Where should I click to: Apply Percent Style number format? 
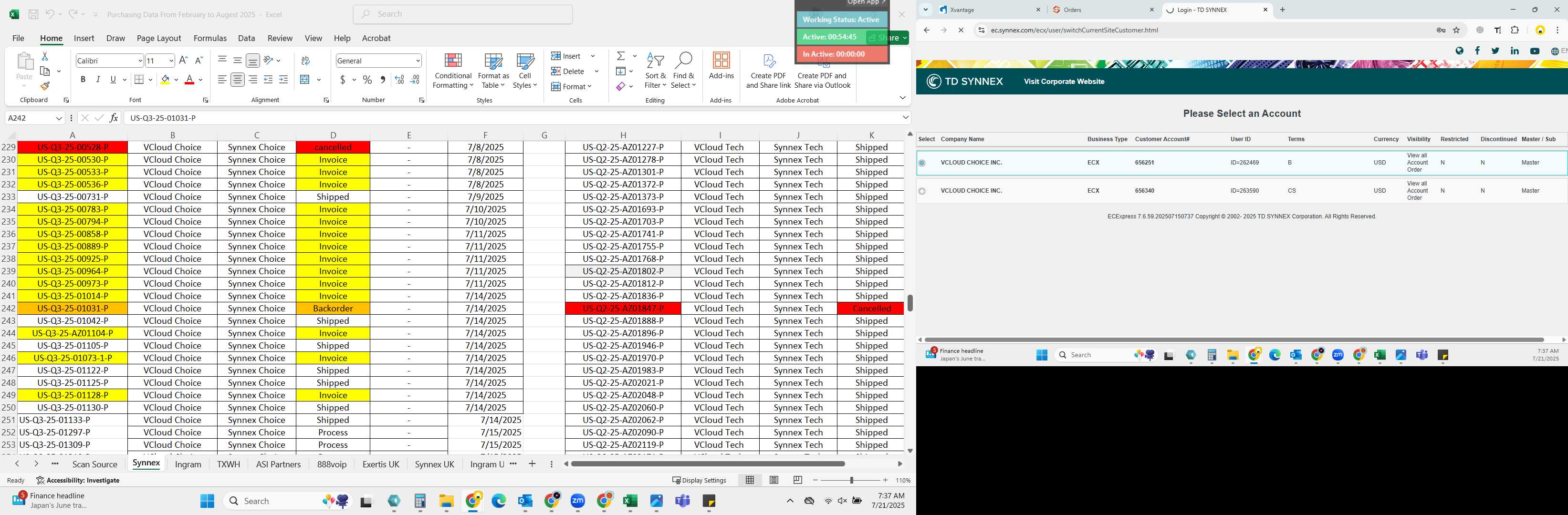(367, 80)
